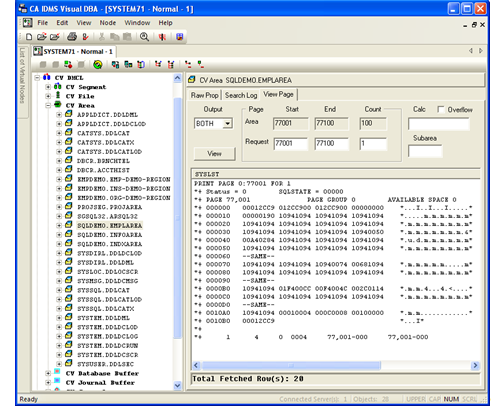Click the second red branch-tree icon

[171, 64]
